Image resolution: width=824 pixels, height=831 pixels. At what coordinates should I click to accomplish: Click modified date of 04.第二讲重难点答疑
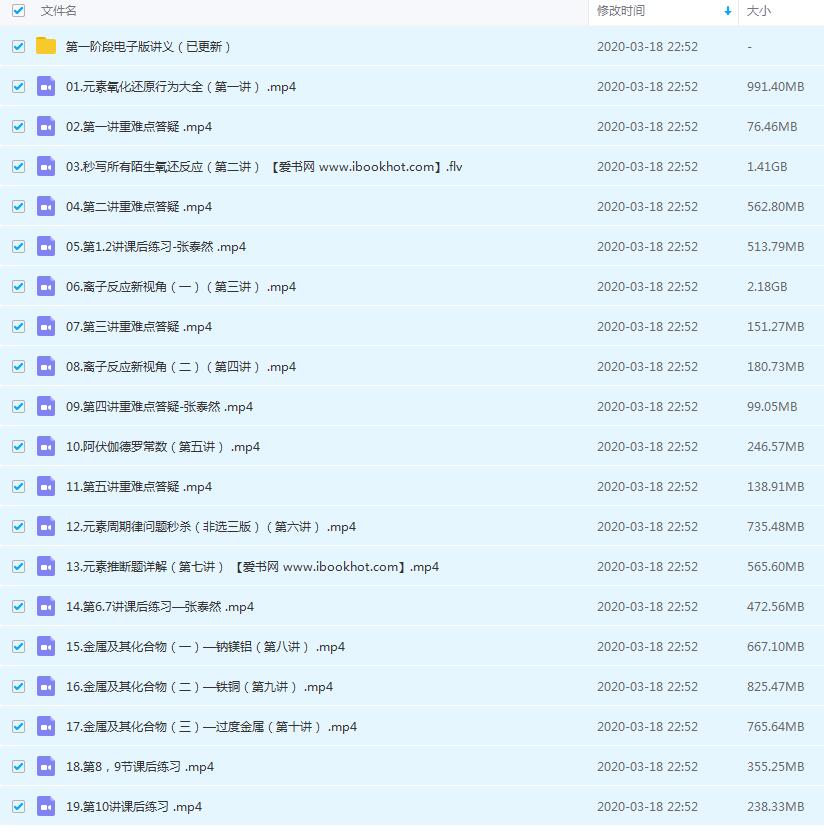[x=647, y=207]
